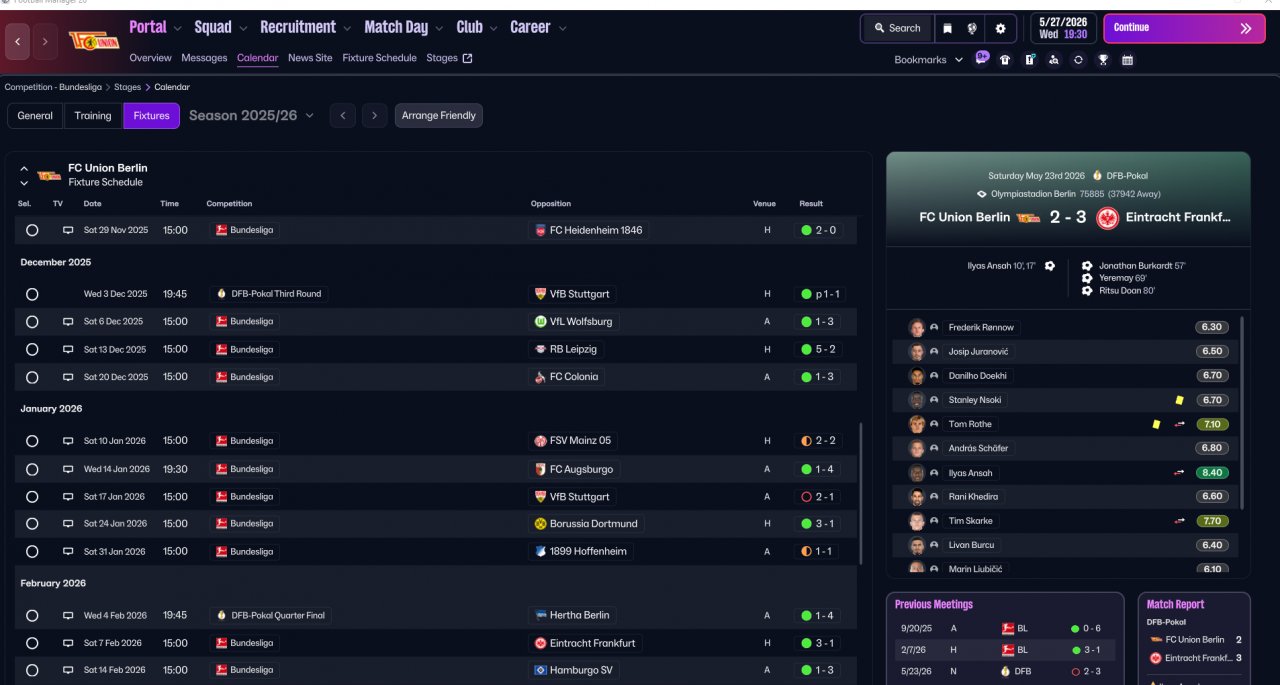Open Borussia Dortmund opposition link
Viewport: 1280px width, 685px height.
tap(586, 523)
